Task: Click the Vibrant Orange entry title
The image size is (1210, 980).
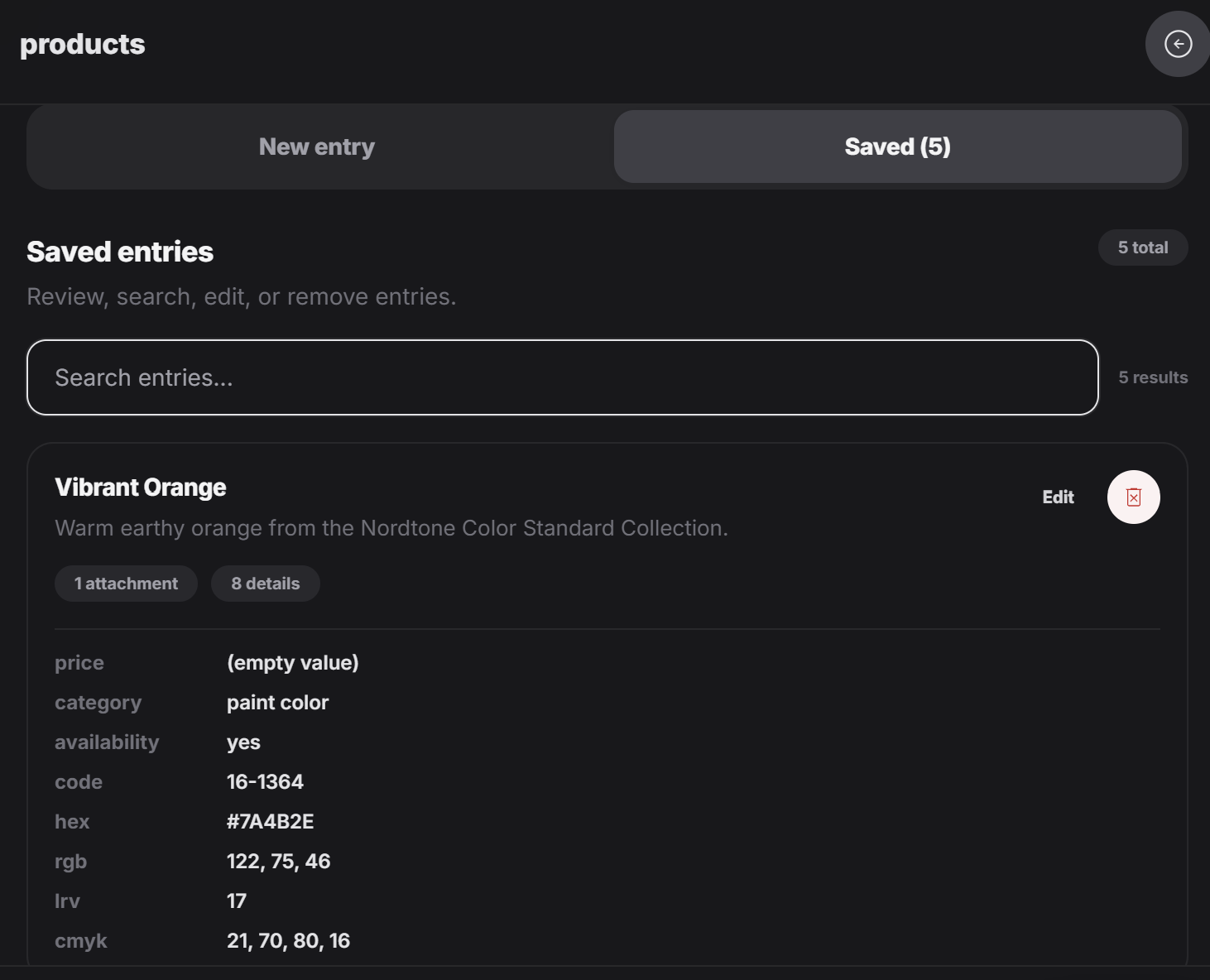Action: pos(141,488)
